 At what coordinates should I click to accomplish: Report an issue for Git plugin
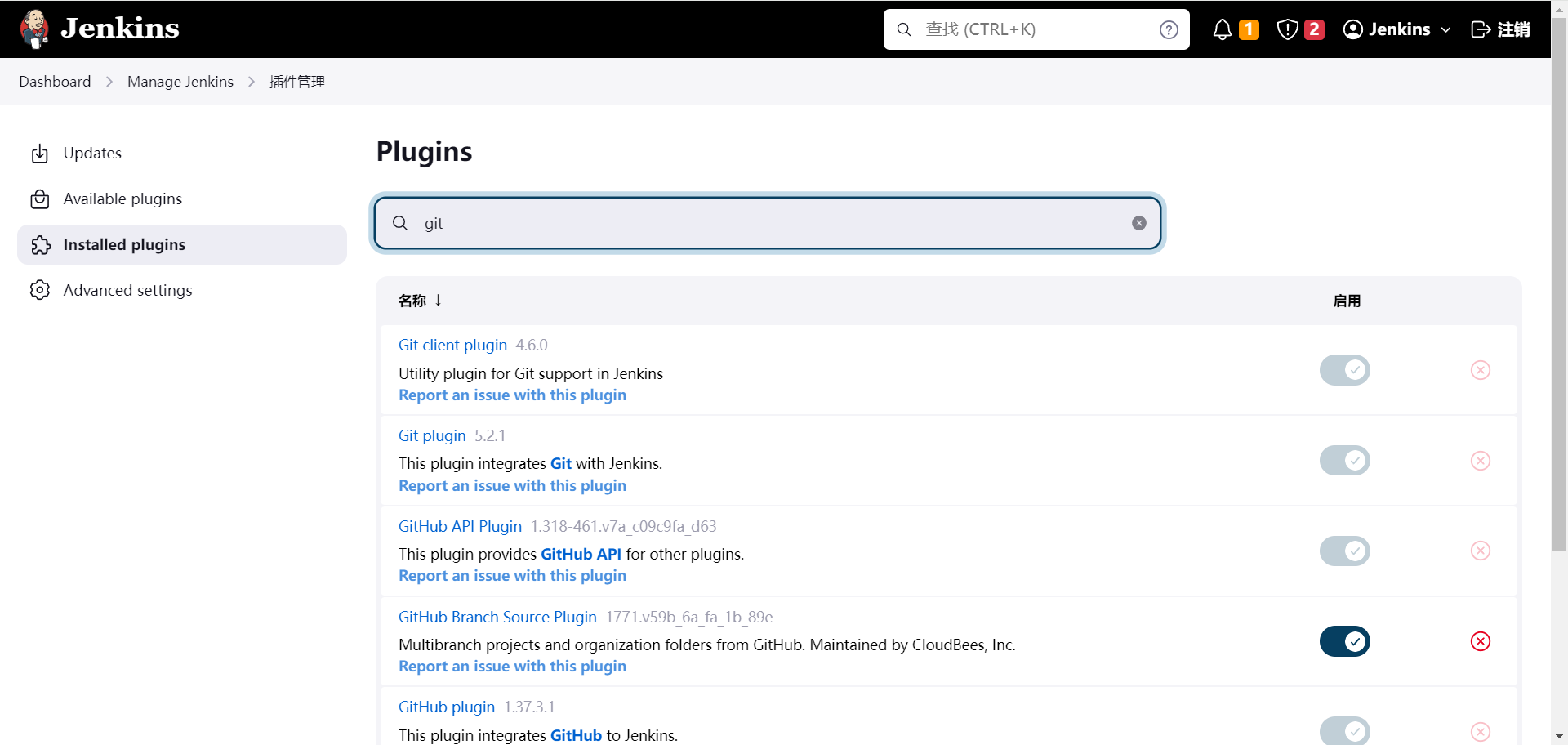pos(512,485)
